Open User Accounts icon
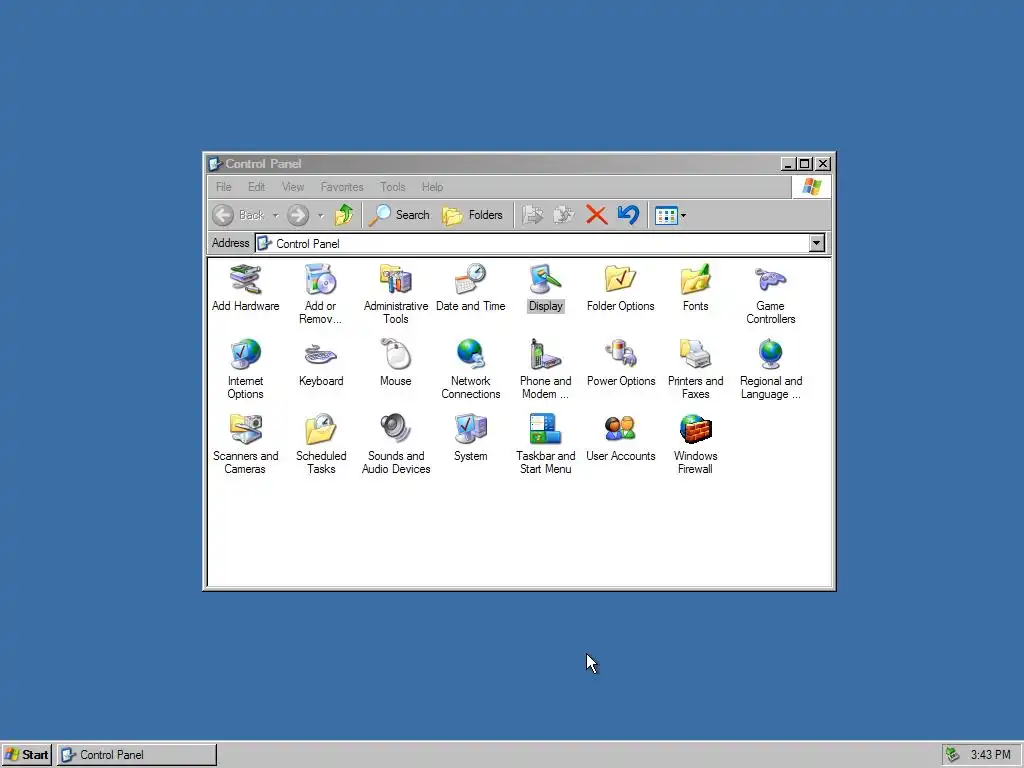This screenshot has height=768, width=1024. pyautogui.click(x=620, y=430)
